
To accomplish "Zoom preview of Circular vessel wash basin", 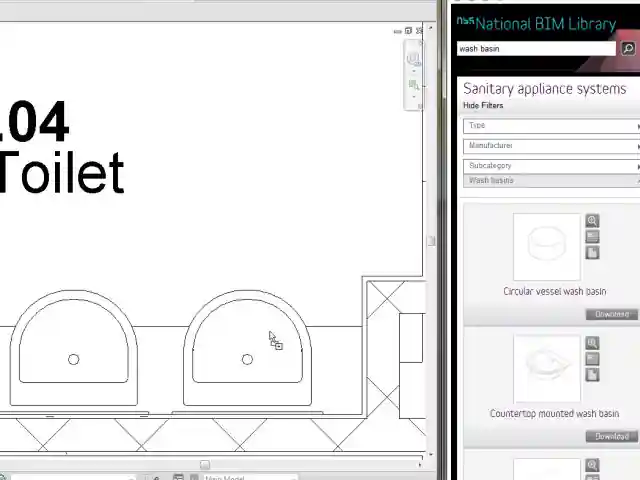I will click(592, 221).
